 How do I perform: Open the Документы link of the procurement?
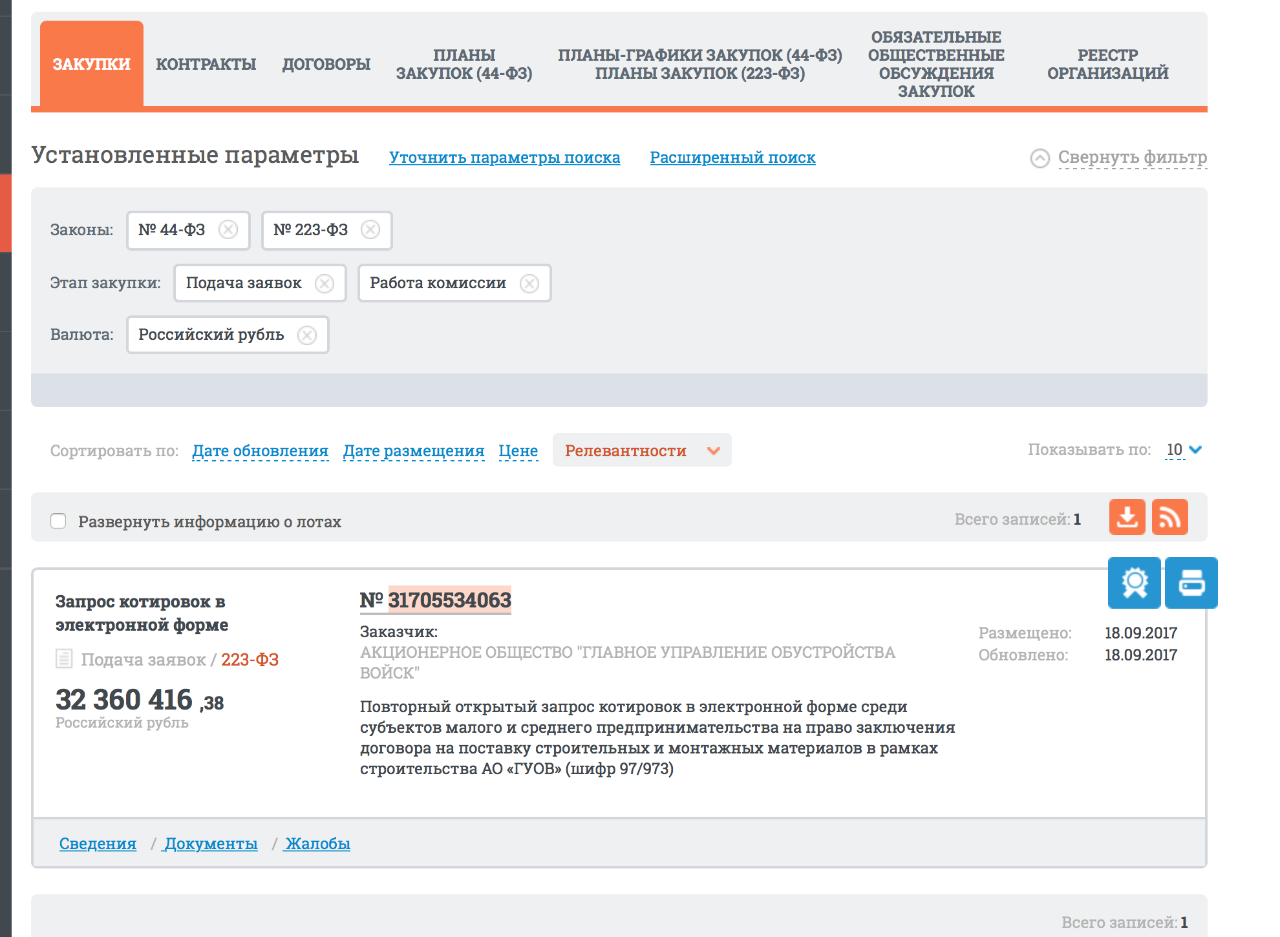[x=211, y=844]
